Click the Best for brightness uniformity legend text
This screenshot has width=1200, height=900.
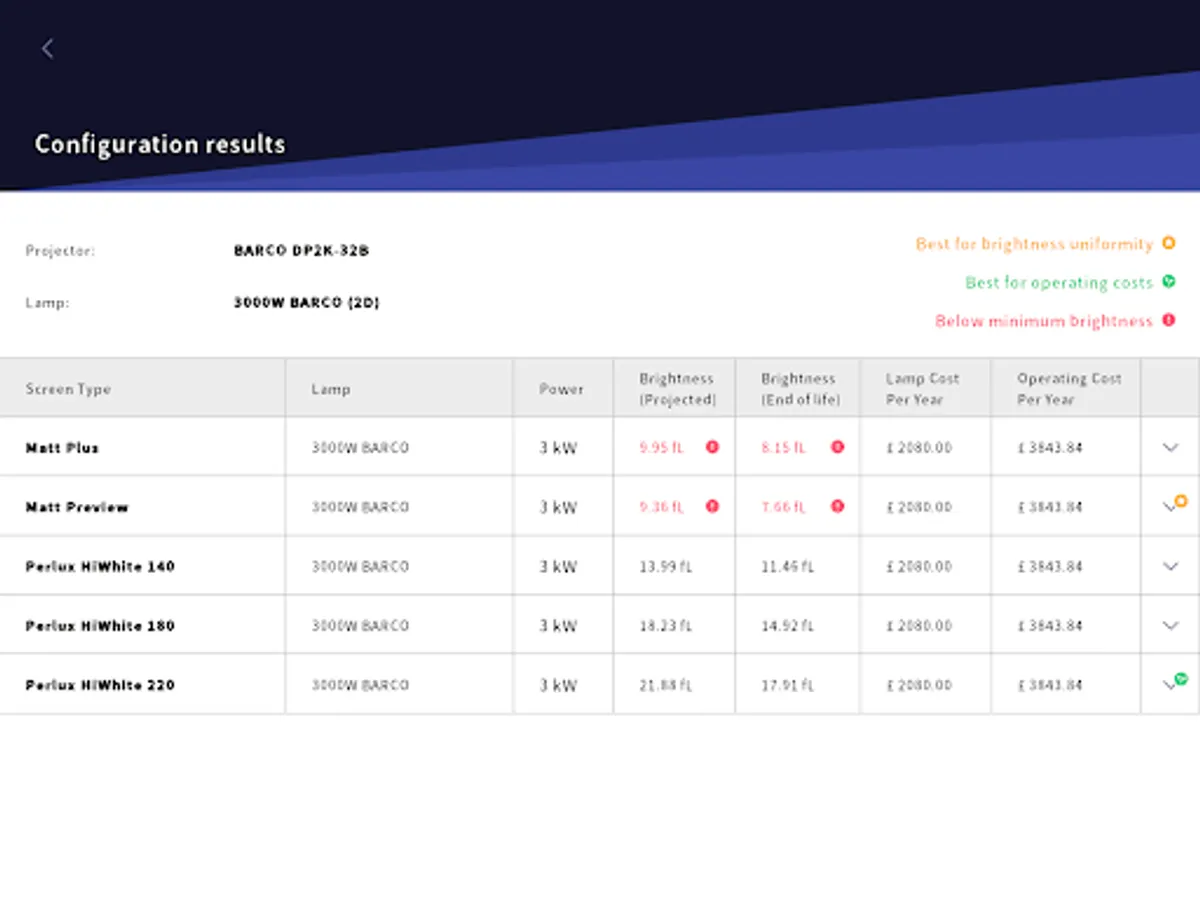pos(1034,244)
